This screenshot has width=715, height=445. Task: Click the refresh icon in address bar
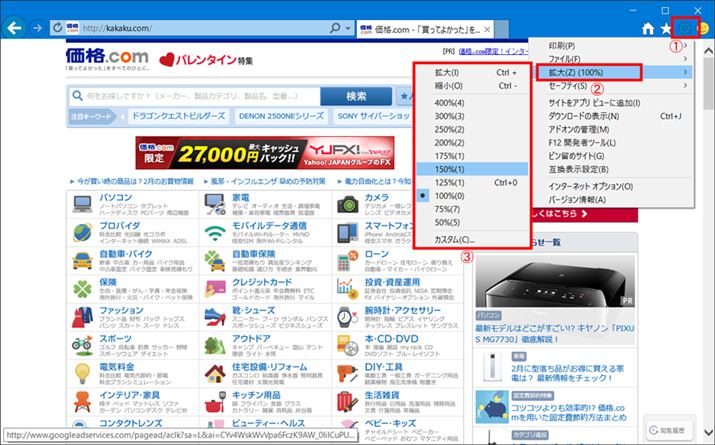(57, 28)
